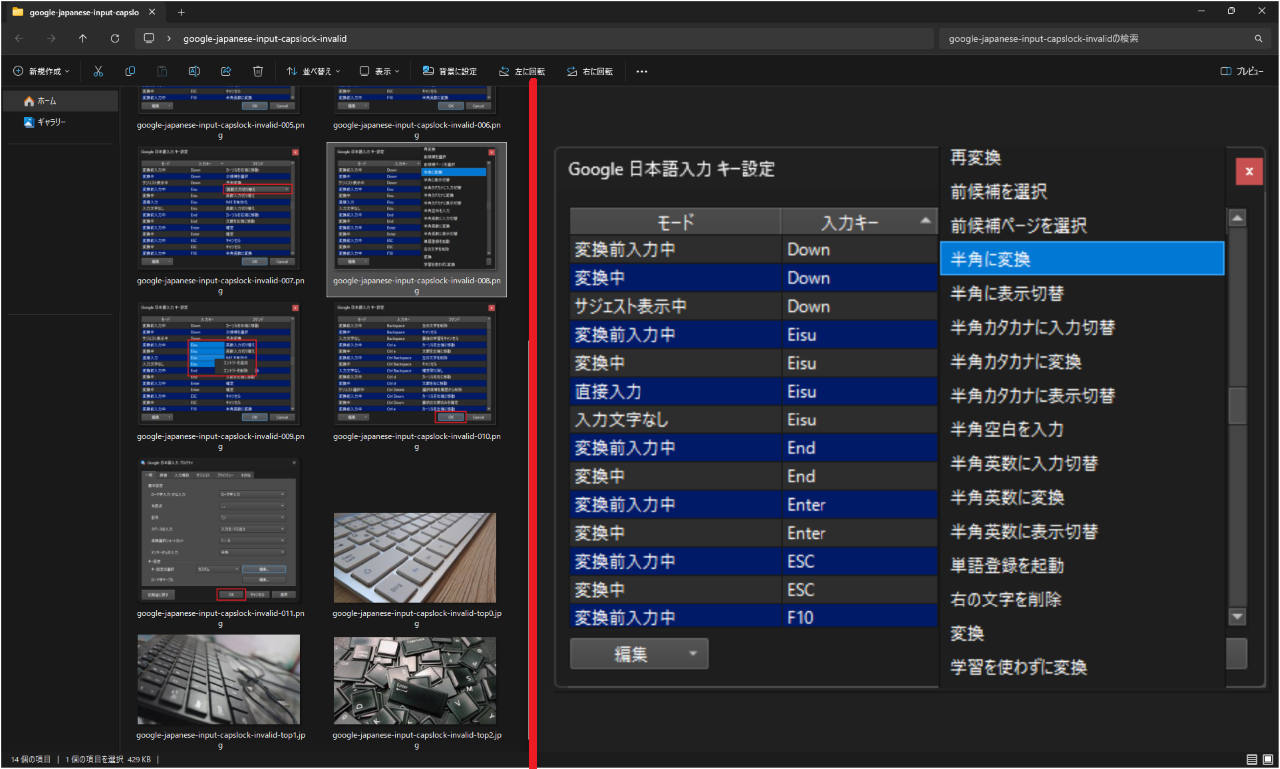Image resolution: width=1280 pixels, height=769 pixels.
Task: Open ギャラリー from the sidebar
Action: [x=54, y=123]
